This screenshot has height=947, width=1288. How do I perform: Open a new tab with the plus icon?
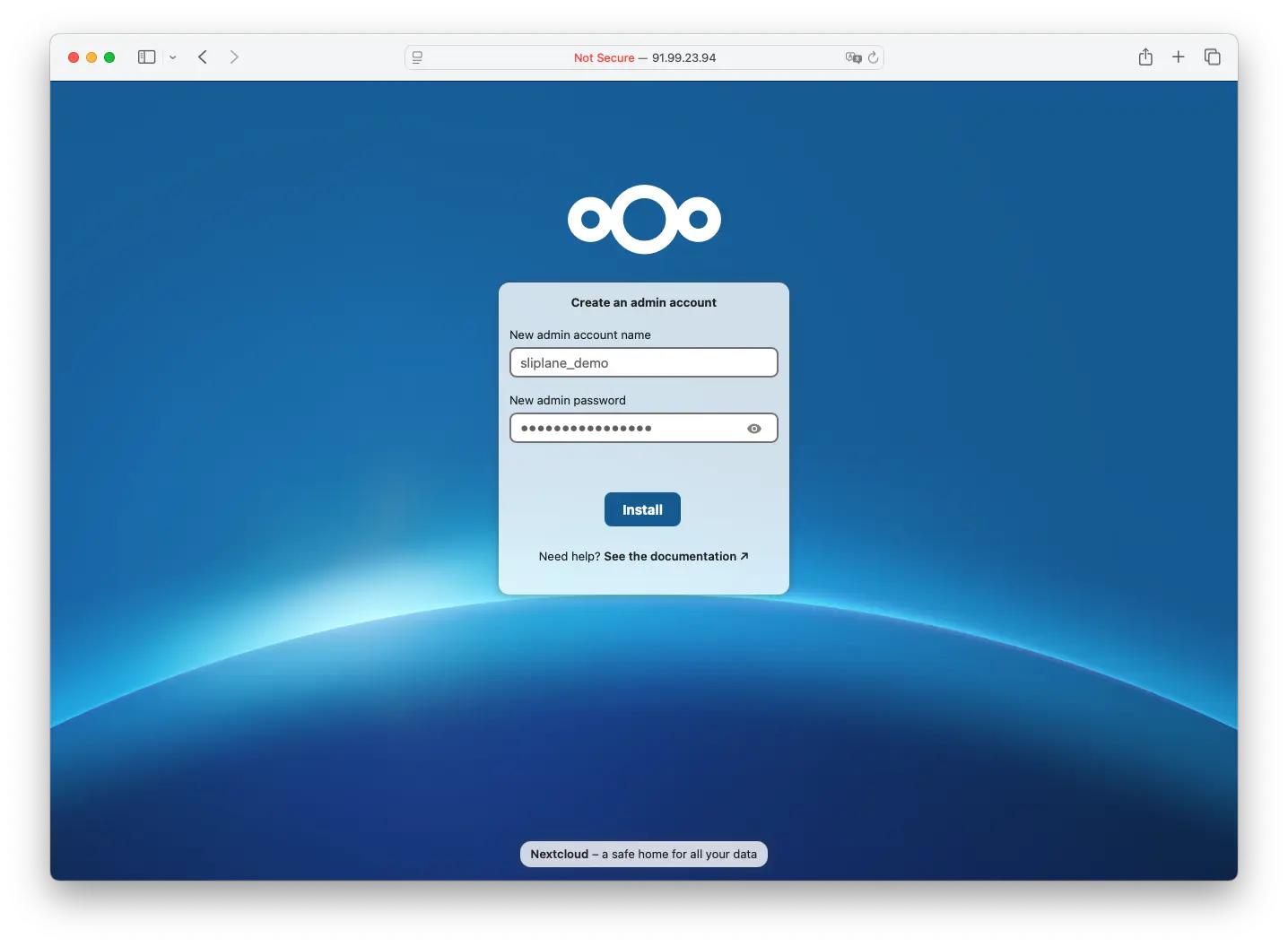[1179, 56]
